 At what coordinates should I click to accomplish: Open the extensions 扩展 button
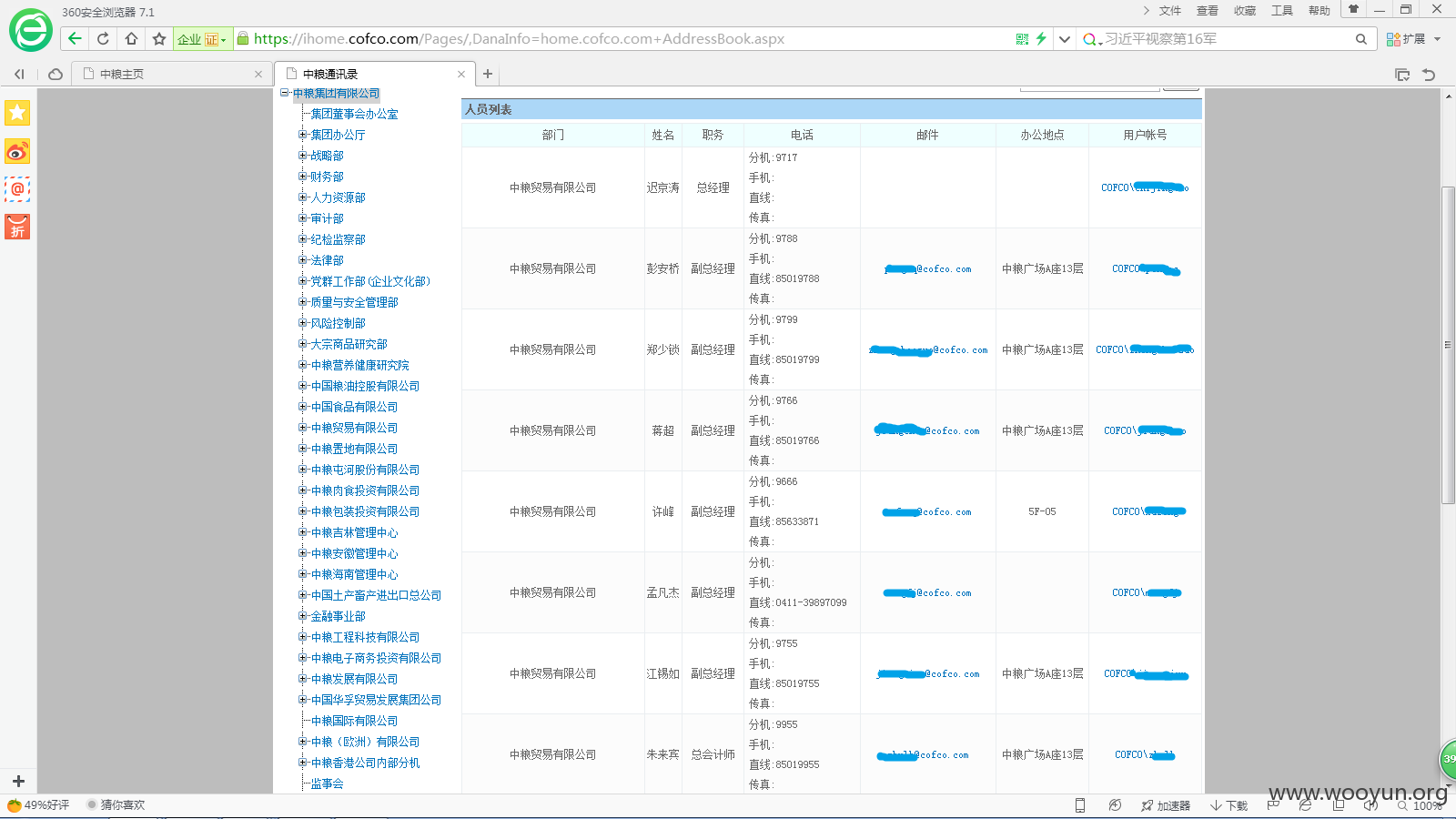pyautogui.click(x=1413, y=39)
